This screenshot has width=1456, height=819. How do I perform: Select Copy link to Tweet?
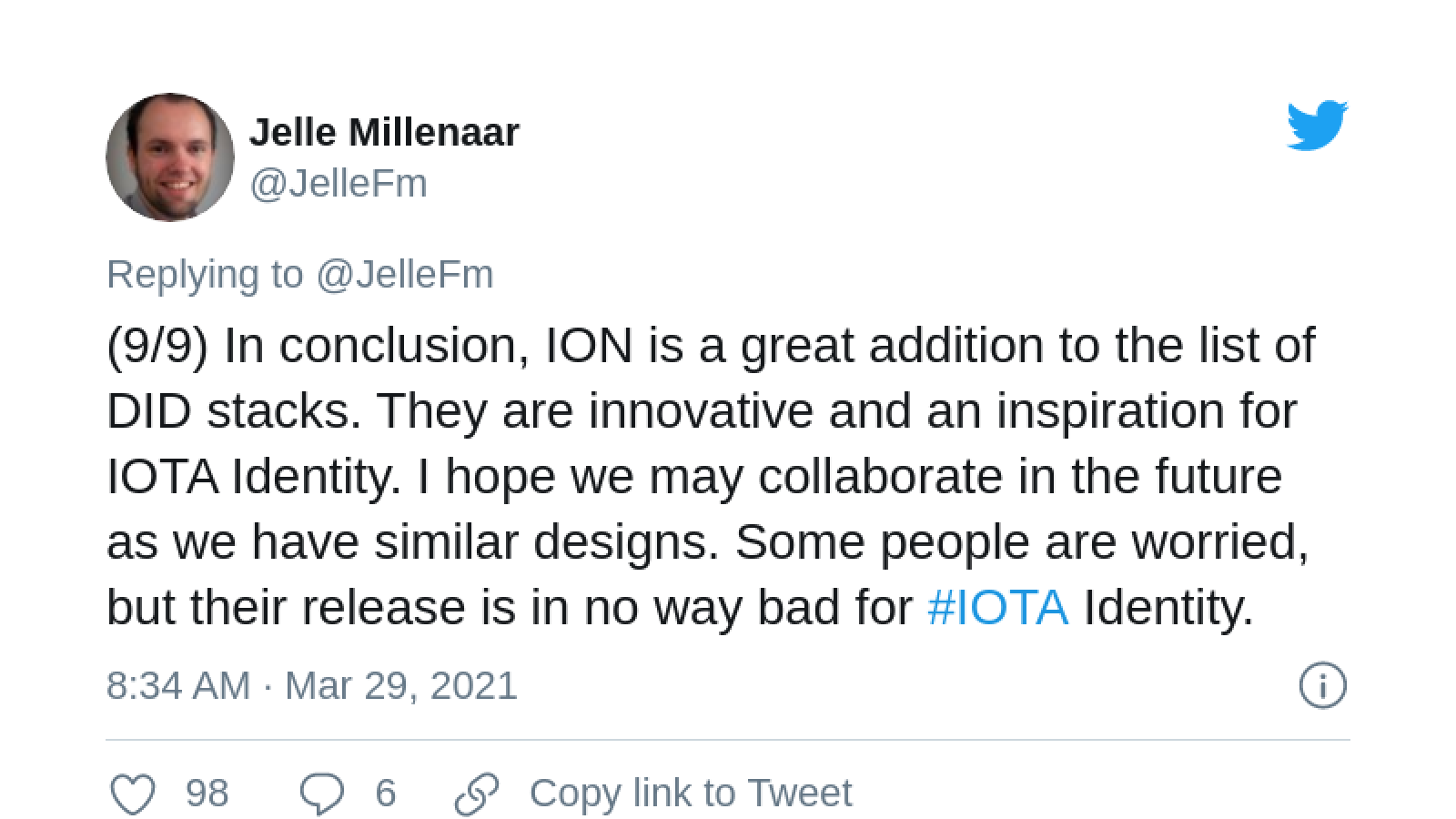[691, 794]
